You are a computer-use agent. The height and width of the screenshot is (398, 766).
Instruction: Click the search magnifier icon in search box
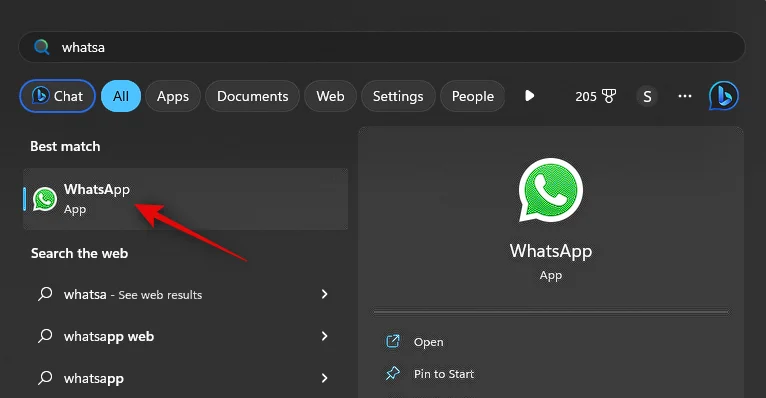click(x=42, y=47)
